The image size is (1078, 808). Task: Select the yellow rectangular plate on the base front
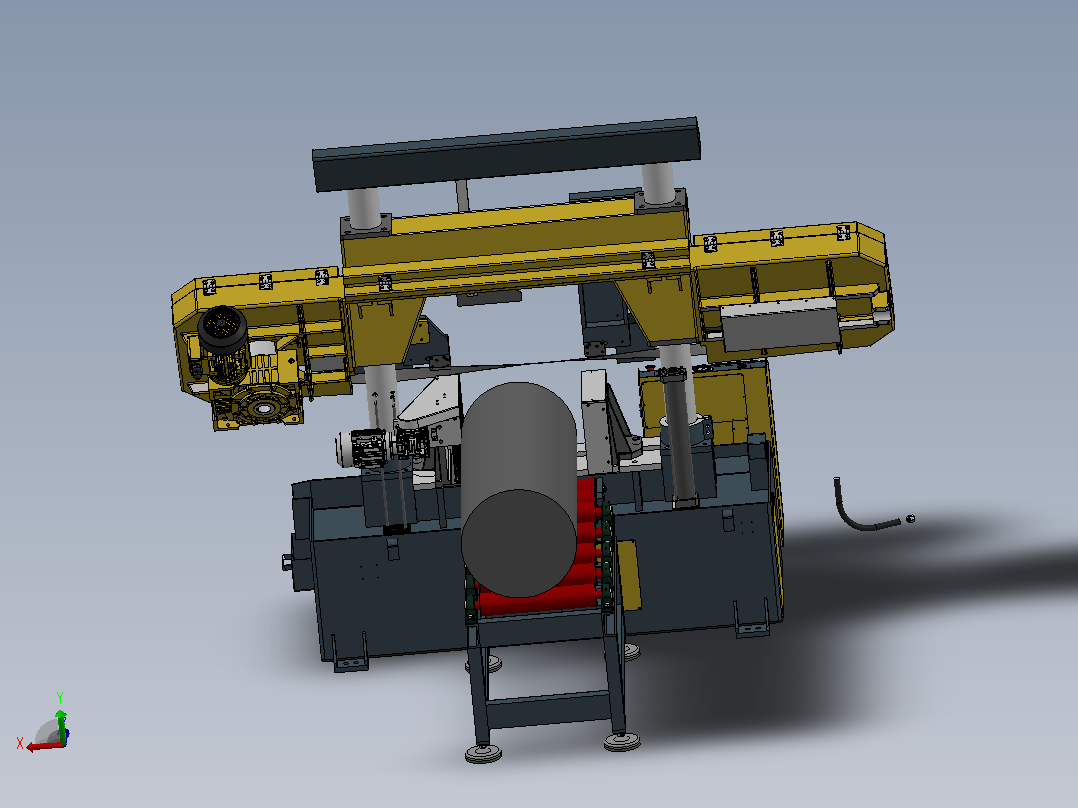click(x=628, y=575)
